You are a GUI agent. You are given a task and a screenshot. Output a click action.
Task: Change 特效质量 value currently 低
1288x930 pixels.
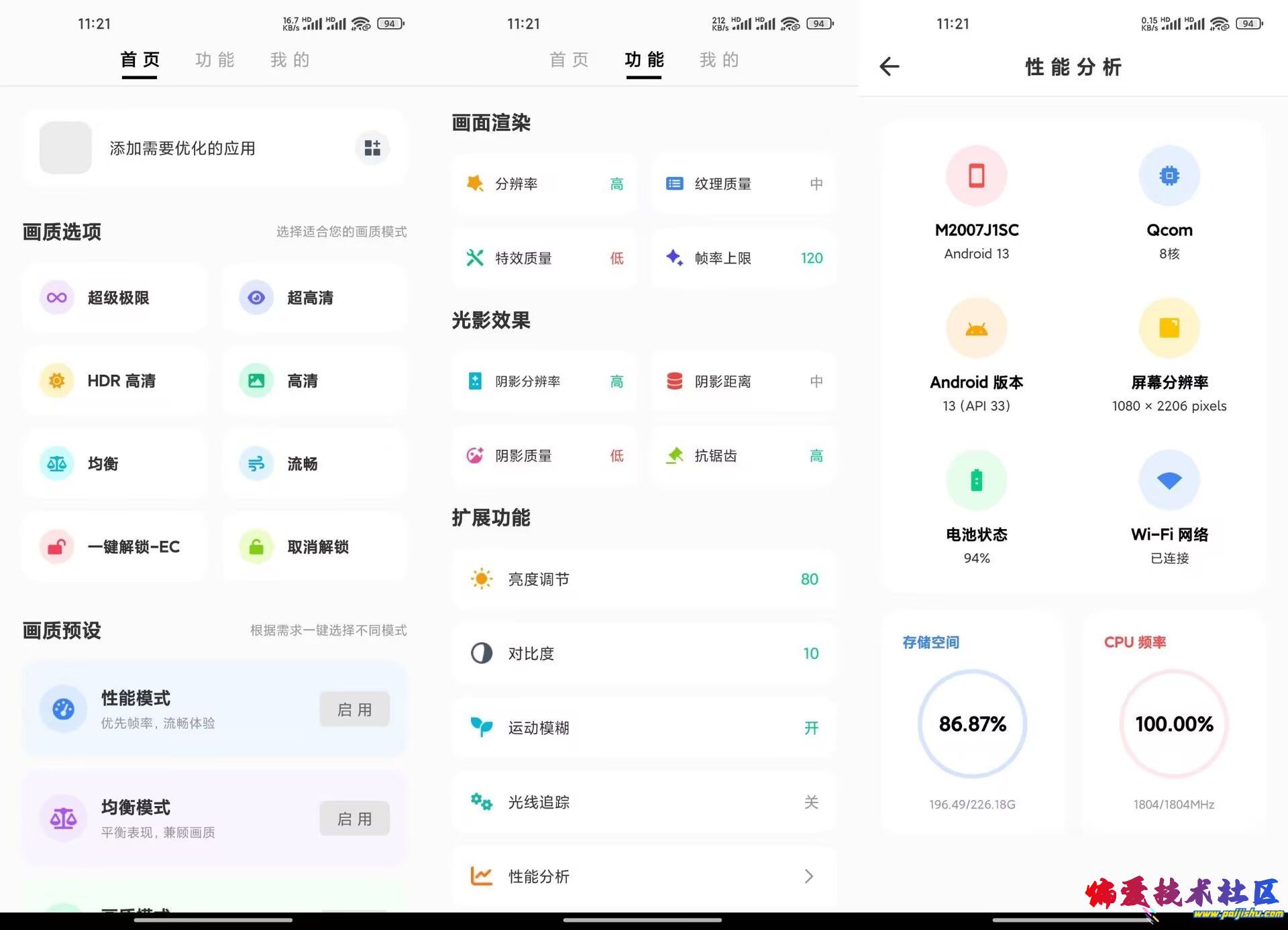(x=616, y=258)
